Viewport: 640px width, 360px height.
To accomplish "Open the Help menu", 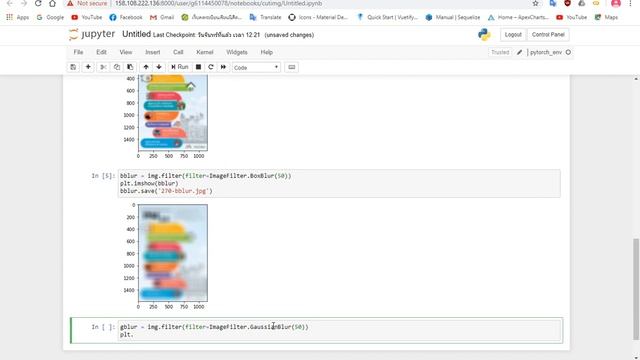I will click(267, 52).
